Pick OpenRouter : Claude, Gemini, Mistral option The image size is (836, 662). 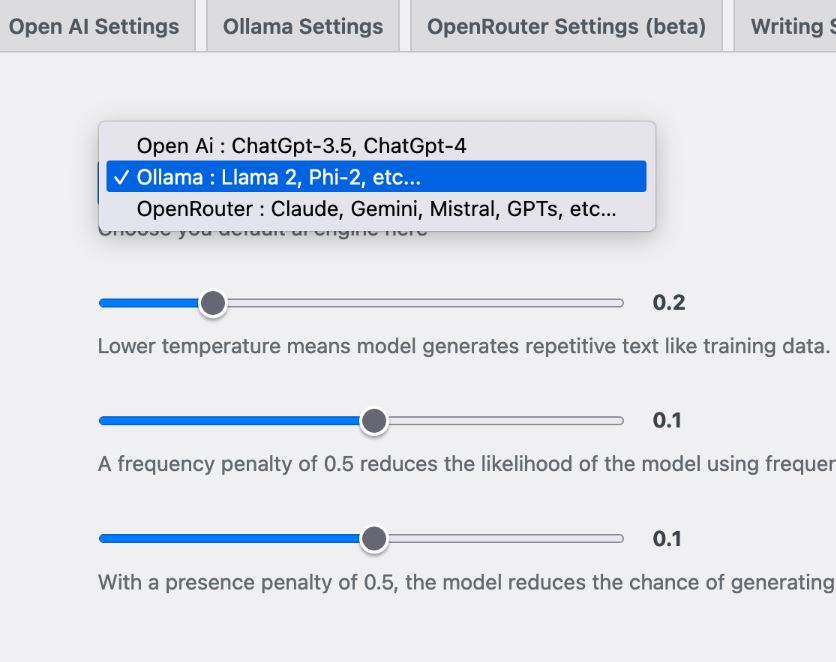[376, 208]
